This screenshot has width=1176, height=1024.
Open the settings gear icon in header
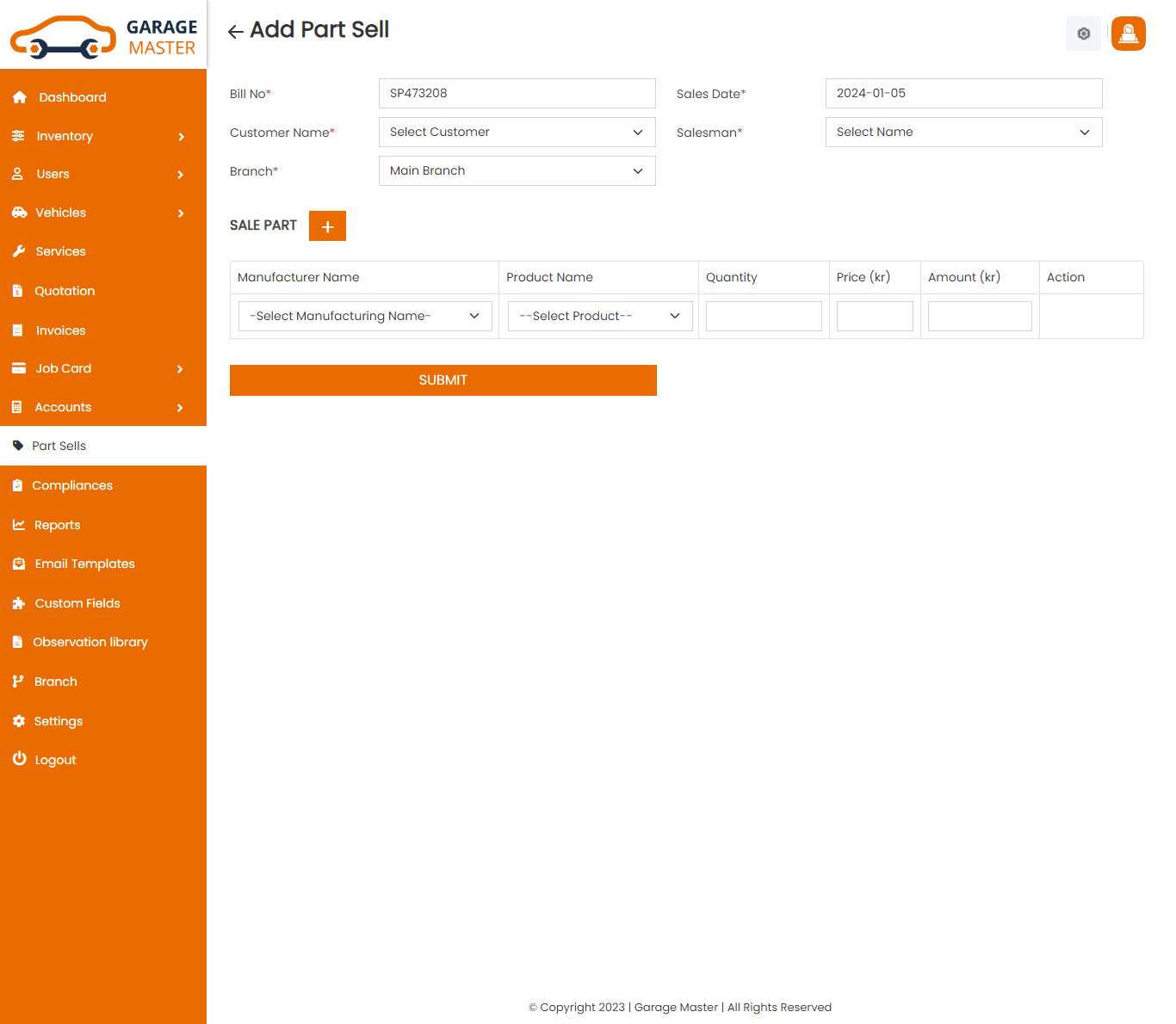(x=1083, y=34)
